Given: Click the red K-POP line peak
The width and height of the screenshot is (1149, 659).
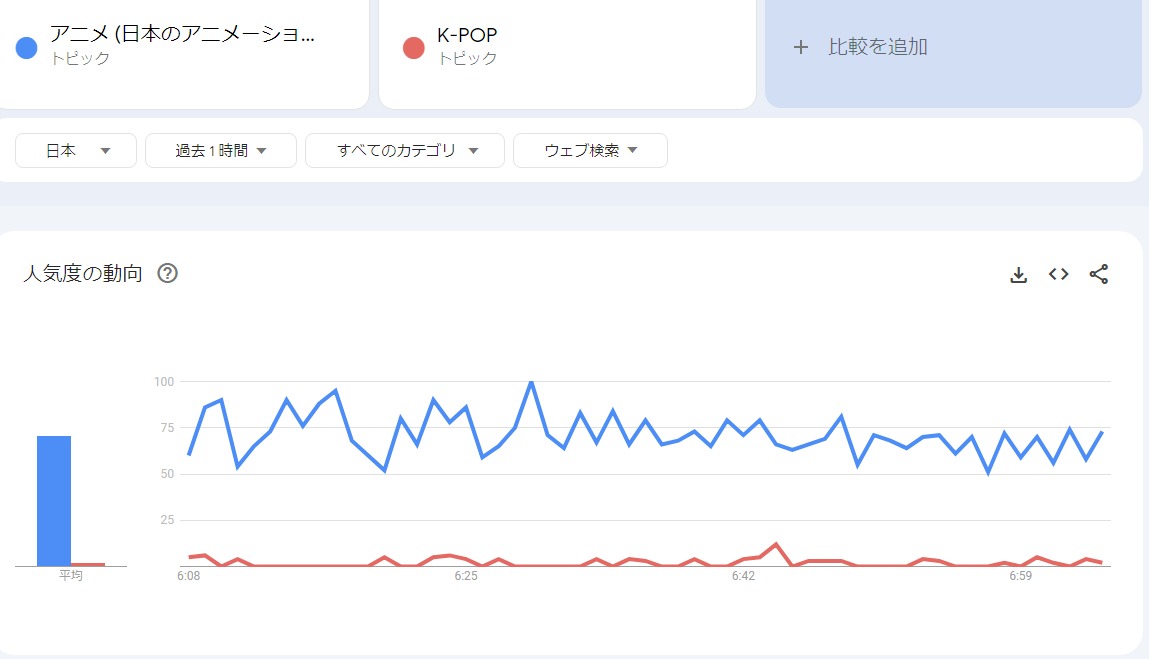Looking at the screenshot, I should point(776,544).
